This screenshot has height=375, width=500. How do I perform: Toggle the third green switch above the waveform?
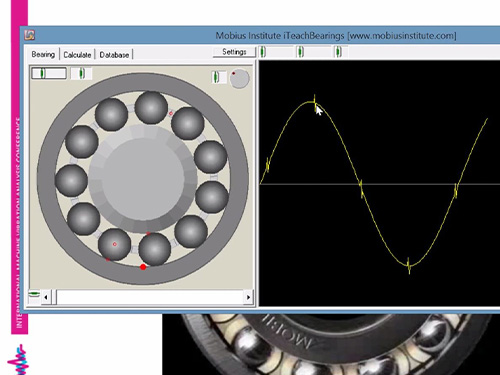(x=338, y=52)
